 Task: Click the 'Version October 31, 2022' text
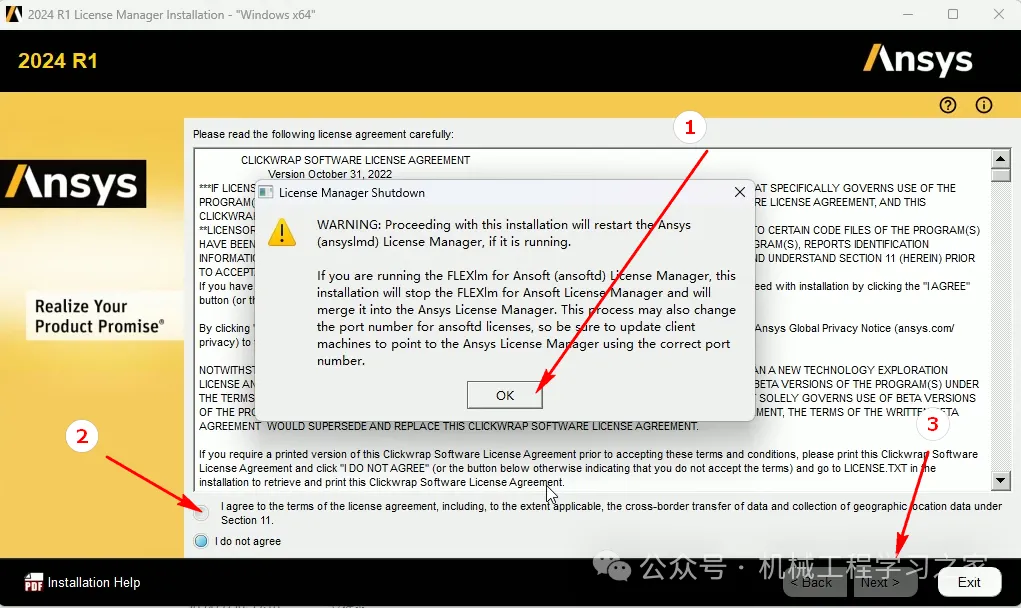330,174
